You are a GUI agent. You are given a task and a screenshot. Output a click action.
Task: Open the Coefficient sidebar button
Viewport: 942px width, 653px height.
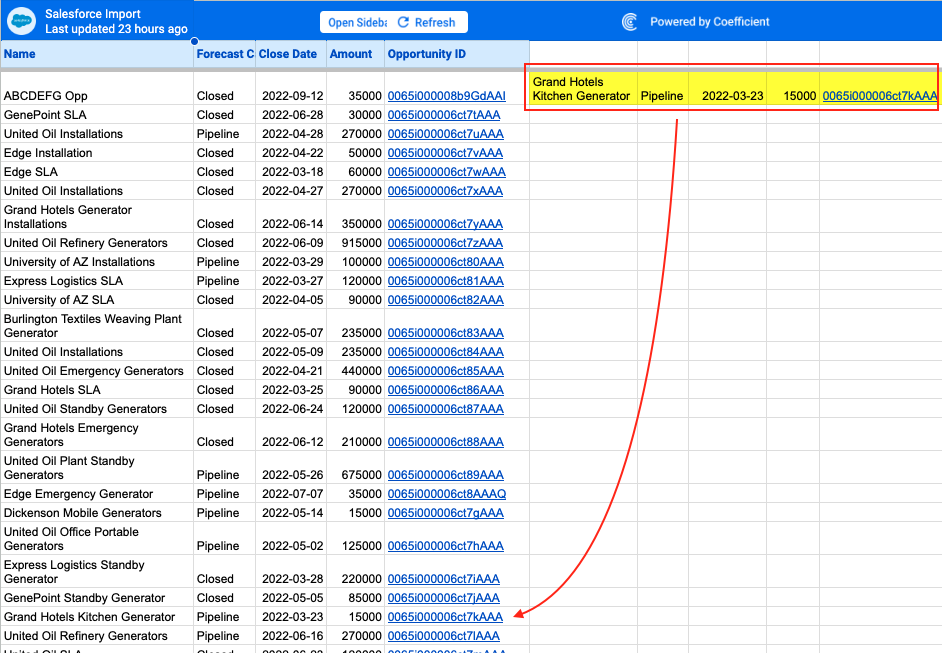coord(357,22)
